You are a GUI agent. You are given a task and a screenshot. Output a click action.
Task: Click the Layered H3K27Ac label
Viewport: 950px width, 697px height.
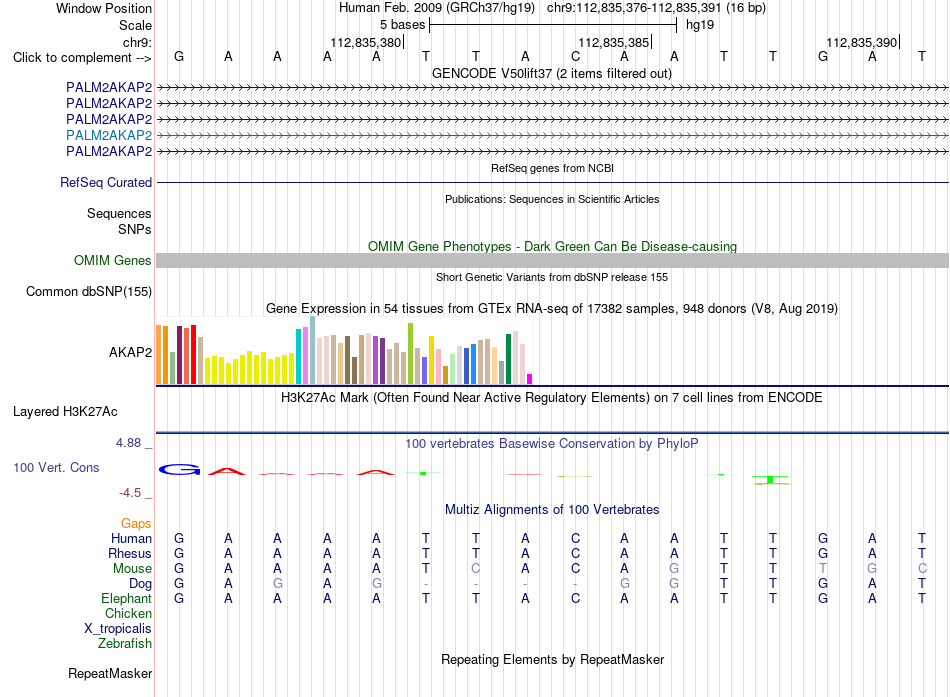coord(65,412)
